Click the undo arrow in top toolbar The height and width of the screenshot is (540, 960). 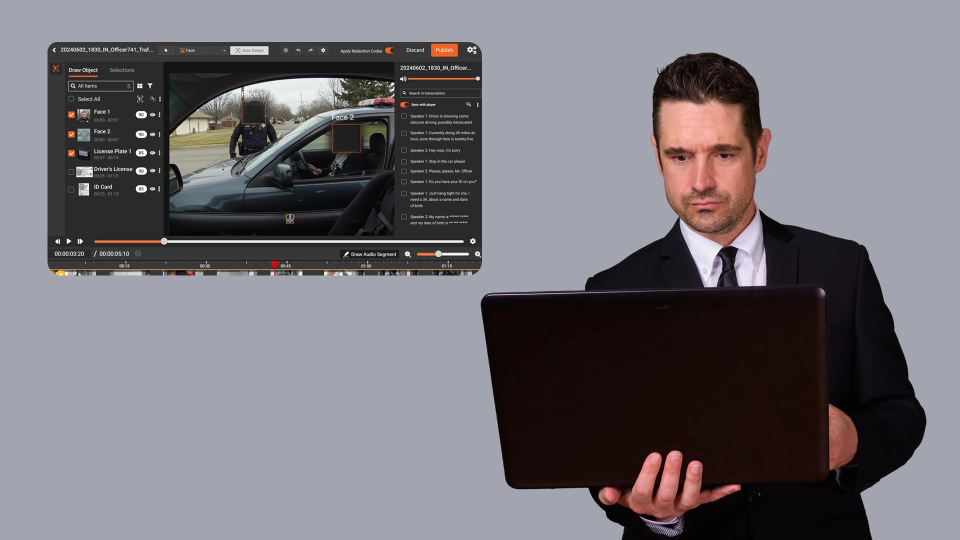coord(298,50)
